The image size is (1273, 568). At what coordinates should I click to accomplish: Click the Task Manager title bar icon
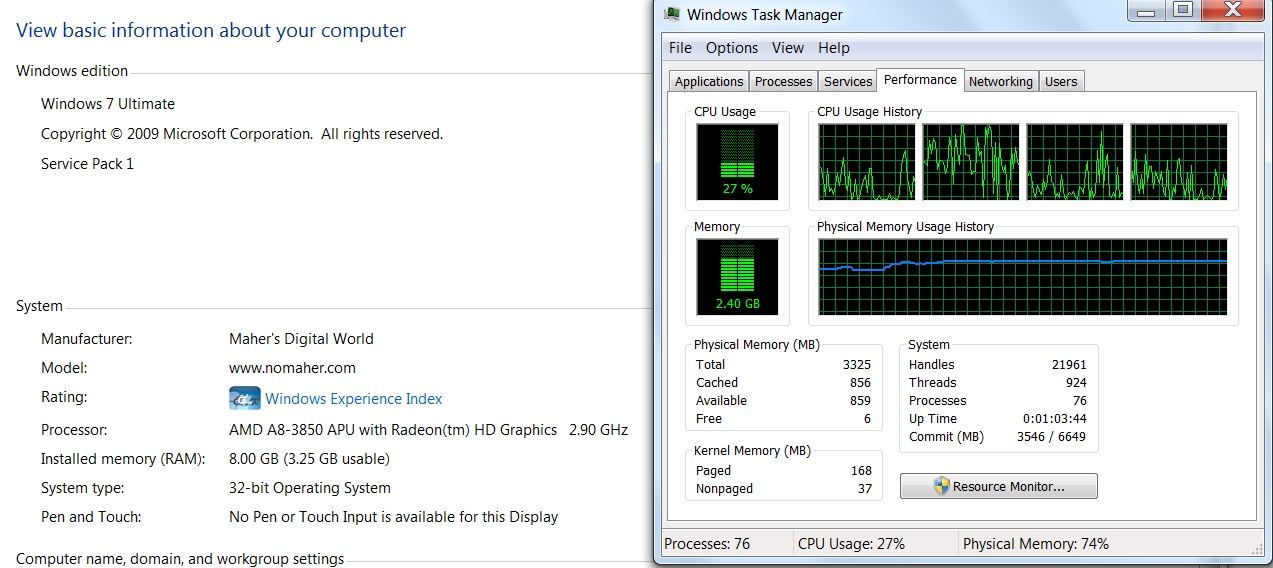(673, 14)
